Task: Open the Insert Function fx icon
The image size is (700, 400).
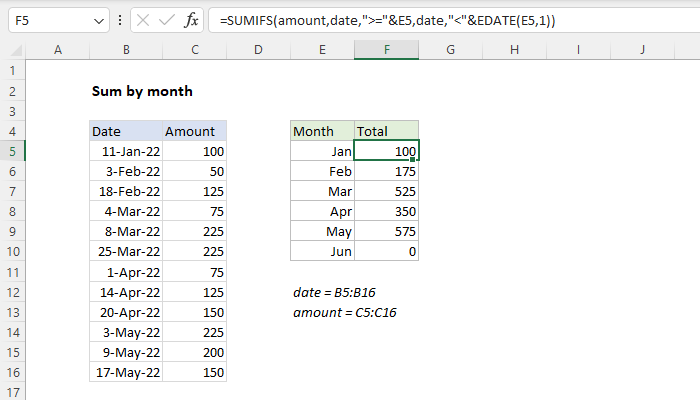Action: pyautogui.click(x=191, y=20)
